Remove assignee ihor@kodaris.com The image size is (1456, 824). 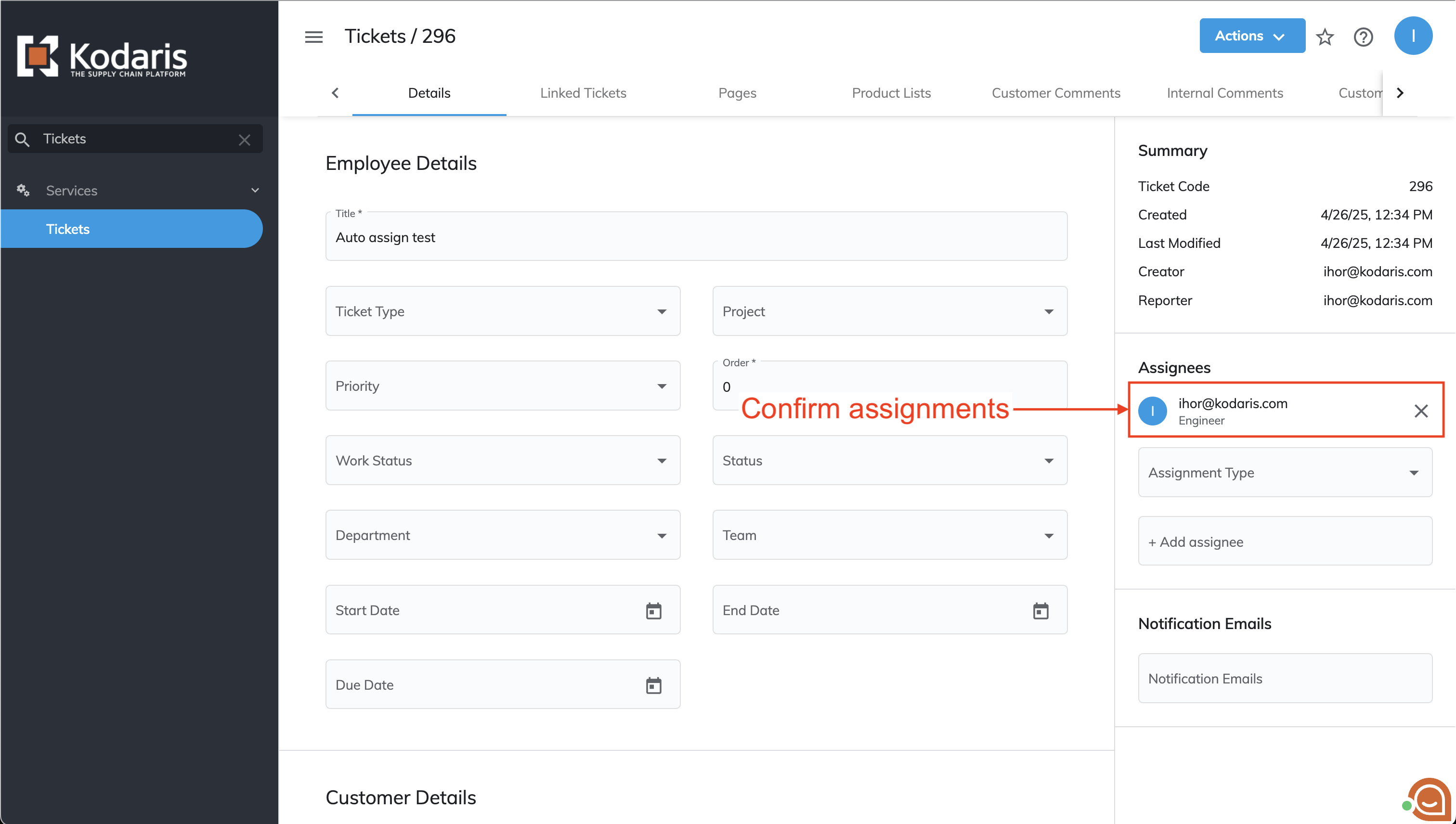[x=1420, y=411]
